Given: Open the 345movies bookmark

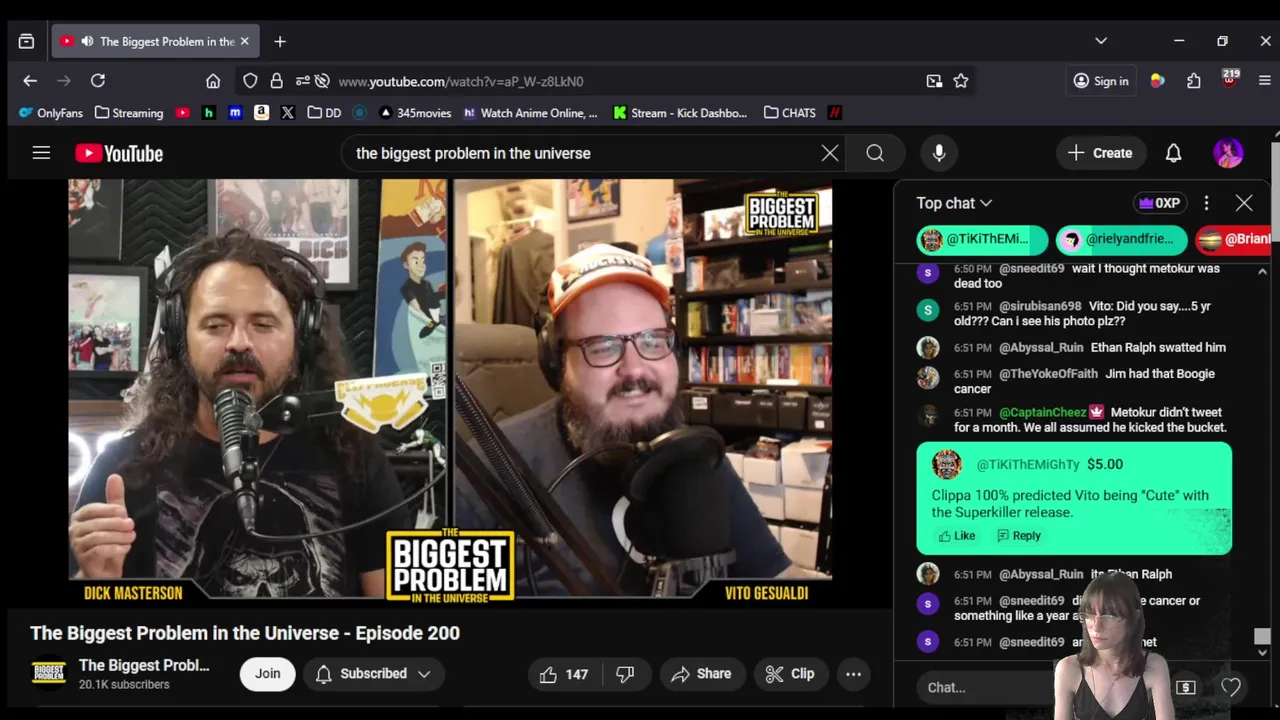Looking at the screenshot, I should pos(415,113).
